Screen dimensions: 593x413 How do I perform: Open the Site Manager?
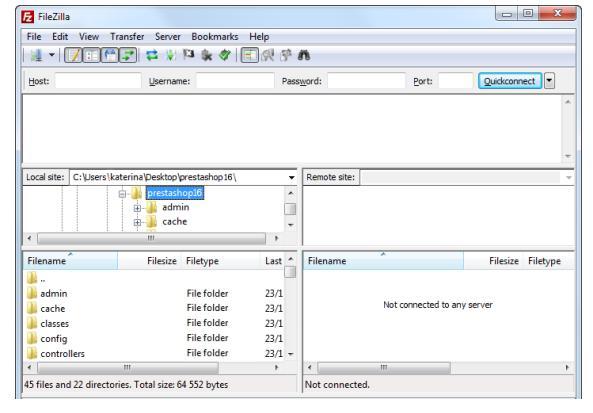click(x=37, y=56)
